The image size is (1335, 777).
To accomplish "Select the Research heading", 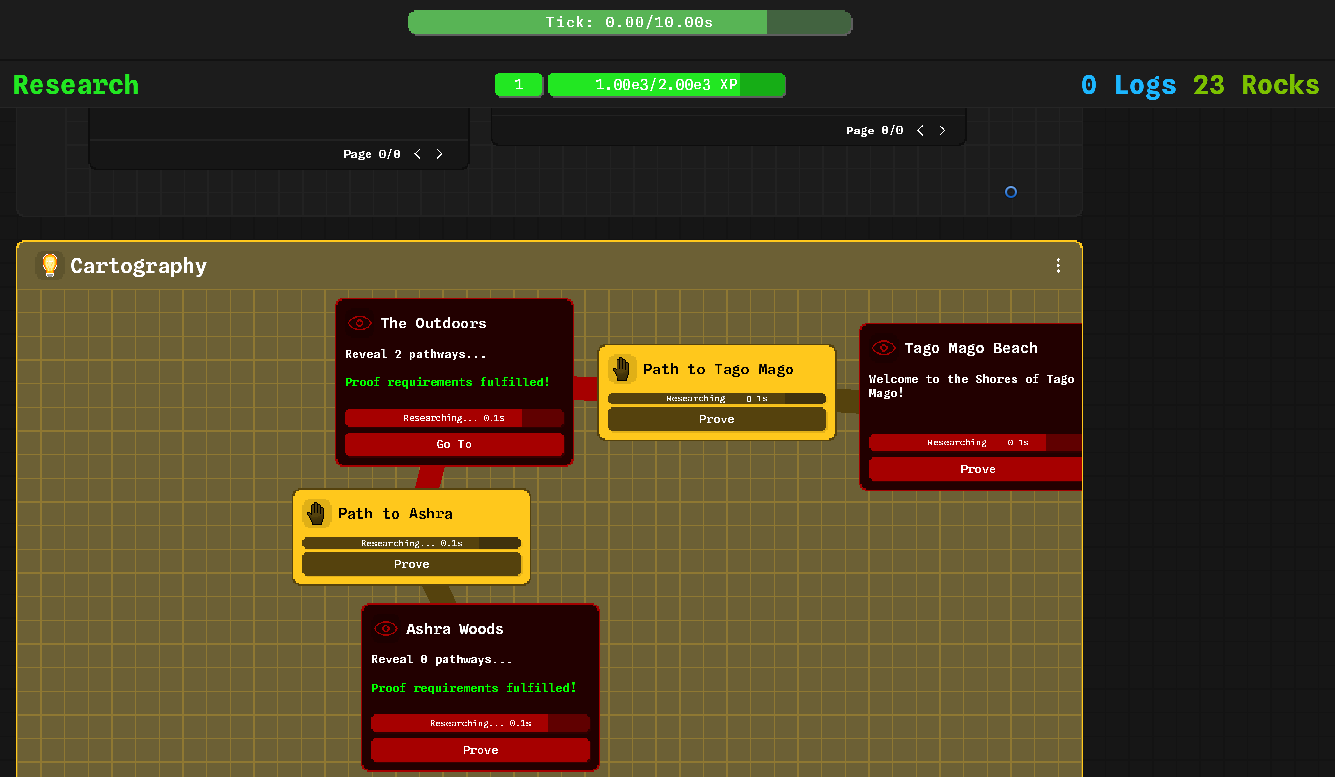I will (76, 85).
